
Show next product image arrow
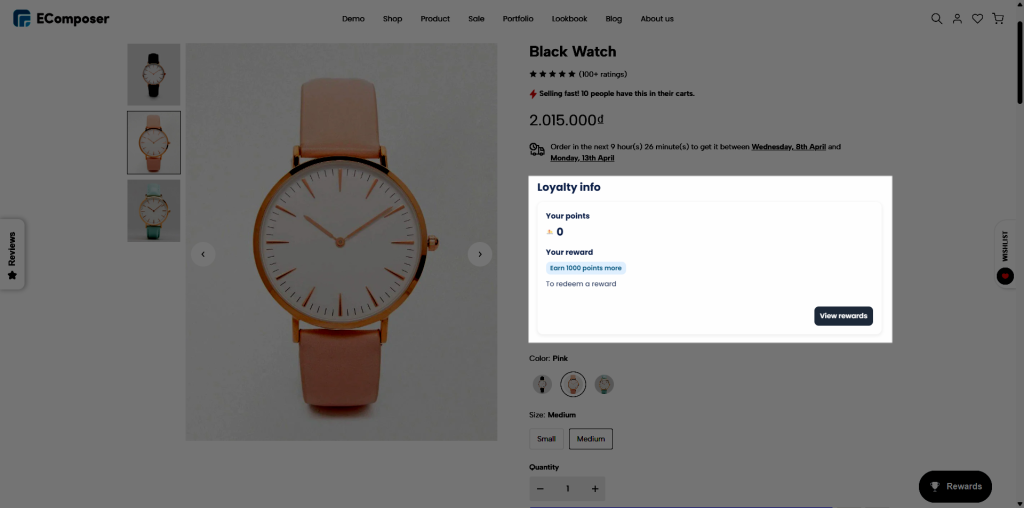coord(480,254)
